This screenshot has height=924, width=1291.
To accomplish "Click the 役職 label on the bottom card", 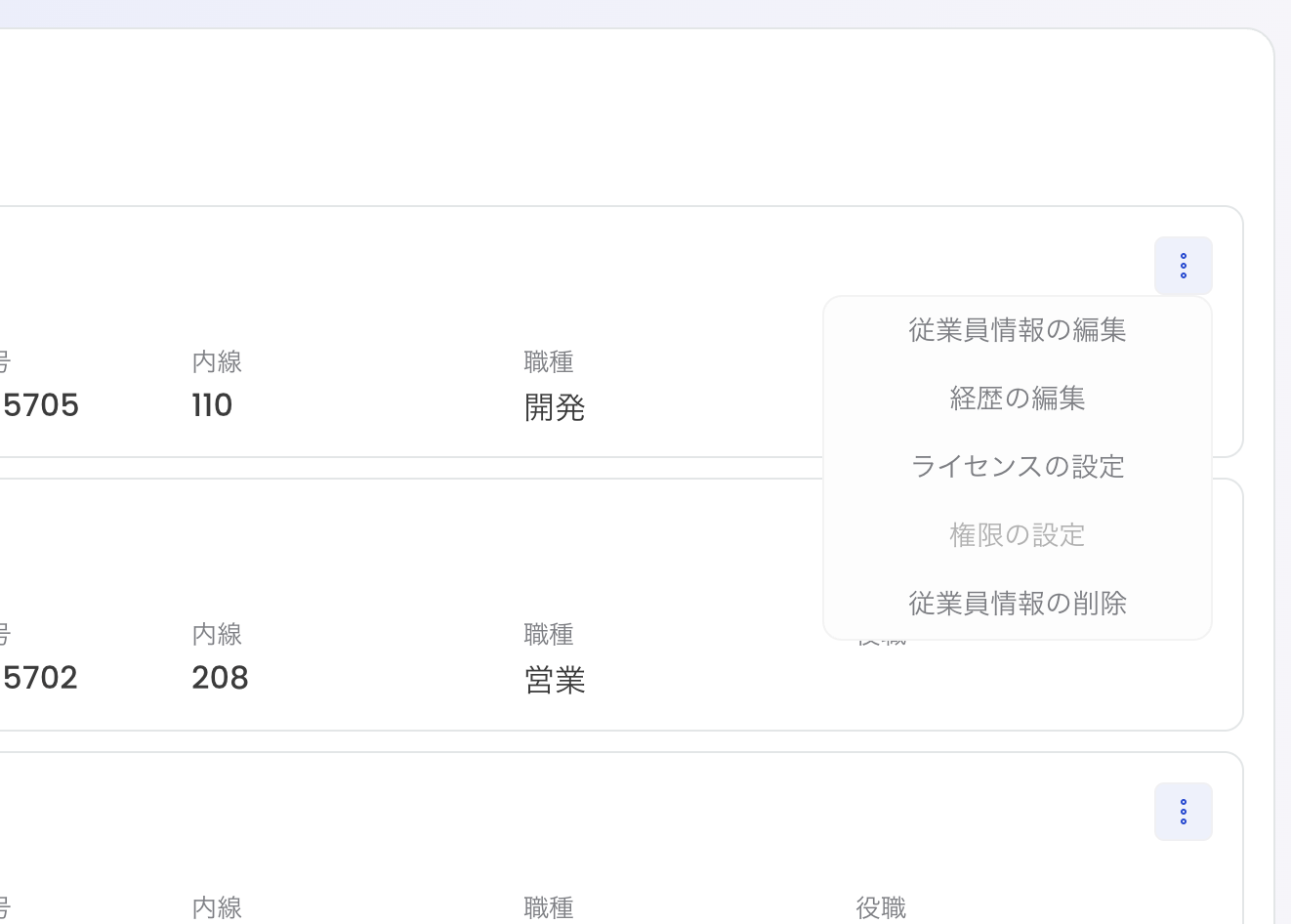I will point(880,907).
